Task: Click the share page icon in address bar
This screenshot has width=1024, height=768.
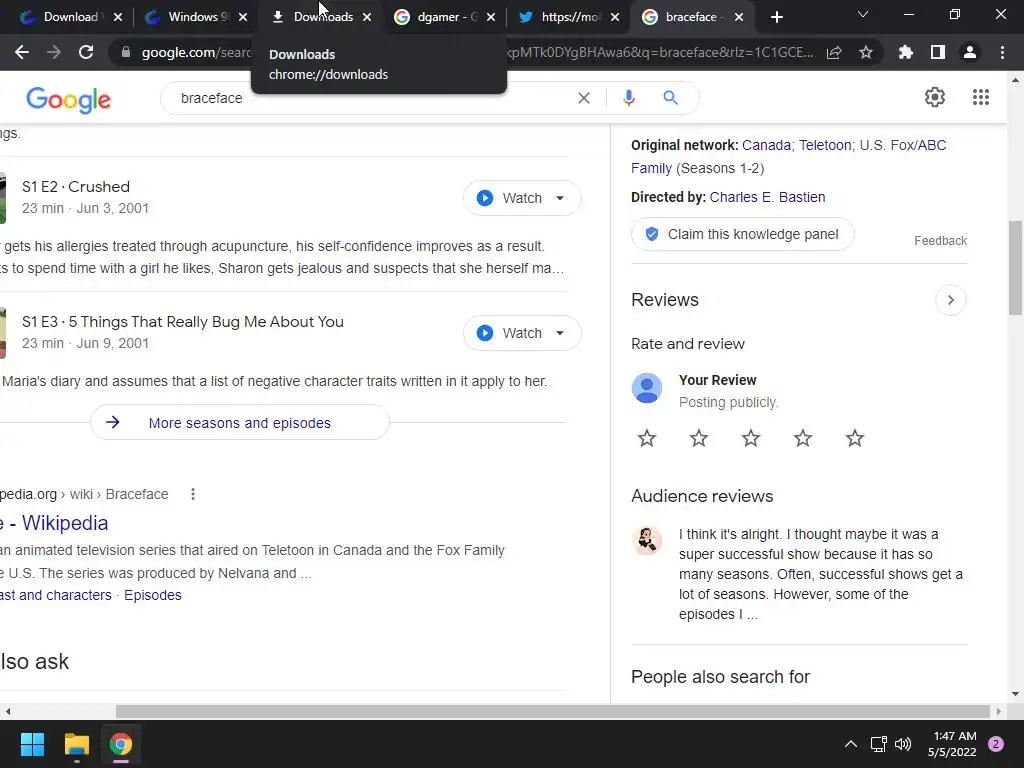Action: tap(834, 52)
